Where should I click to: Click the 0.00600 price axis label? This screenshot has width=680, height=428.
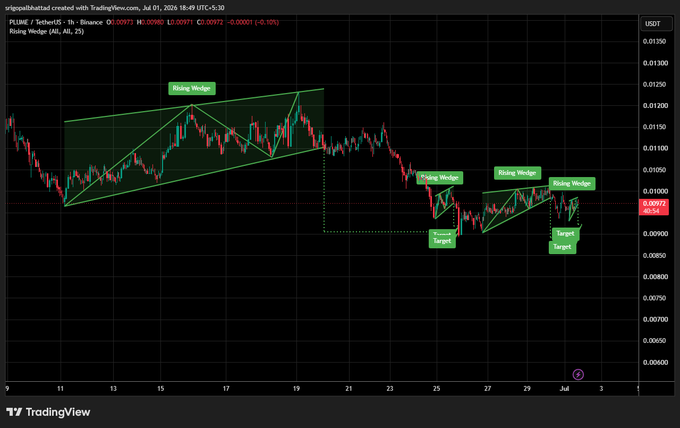tap(654, 363)
